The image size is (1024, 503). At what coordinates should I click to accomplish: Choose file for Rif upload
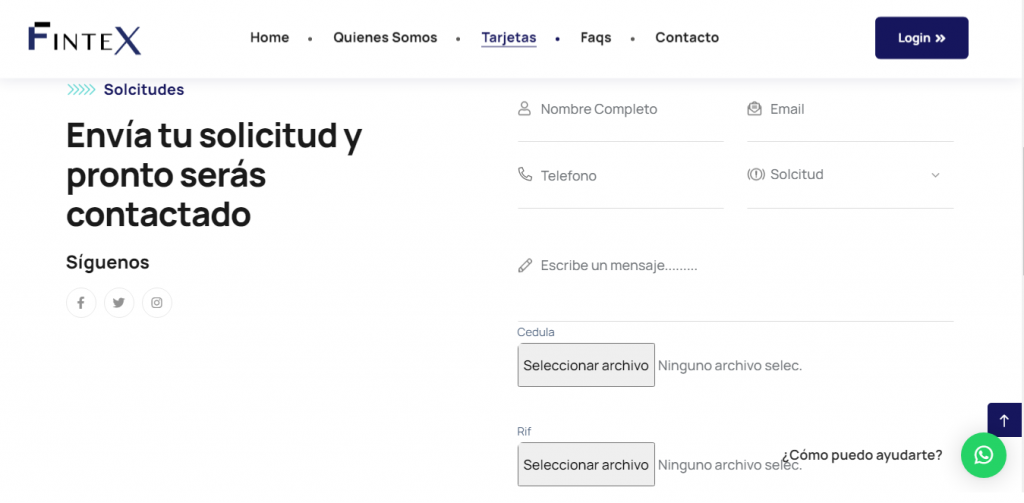(586, 464)
